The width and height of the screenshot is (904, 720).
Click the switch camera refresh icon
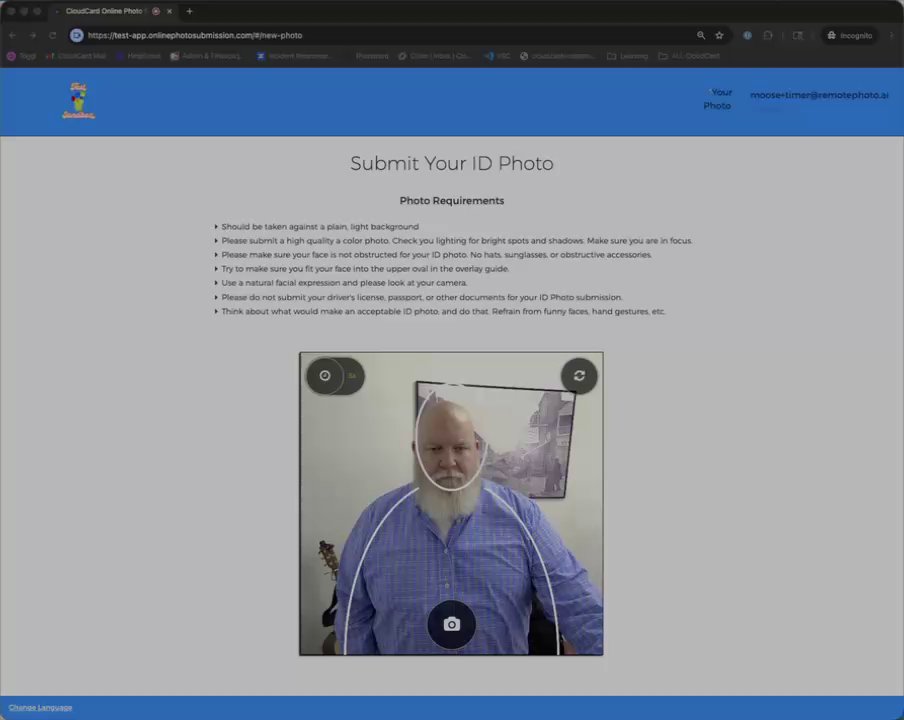click(579, 376)
